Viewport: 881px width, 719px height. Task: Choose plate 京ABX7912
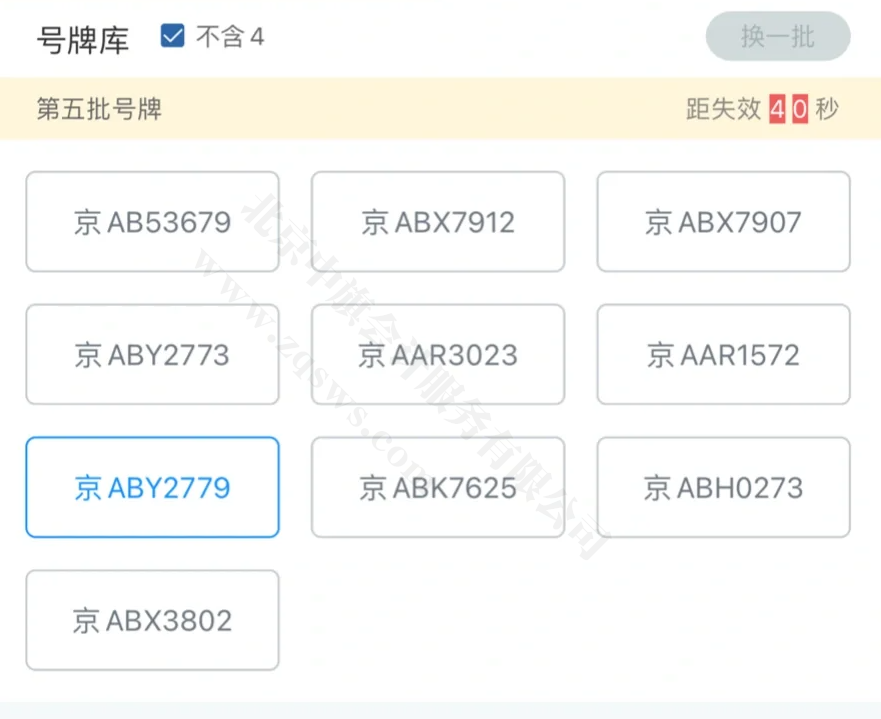437,221
